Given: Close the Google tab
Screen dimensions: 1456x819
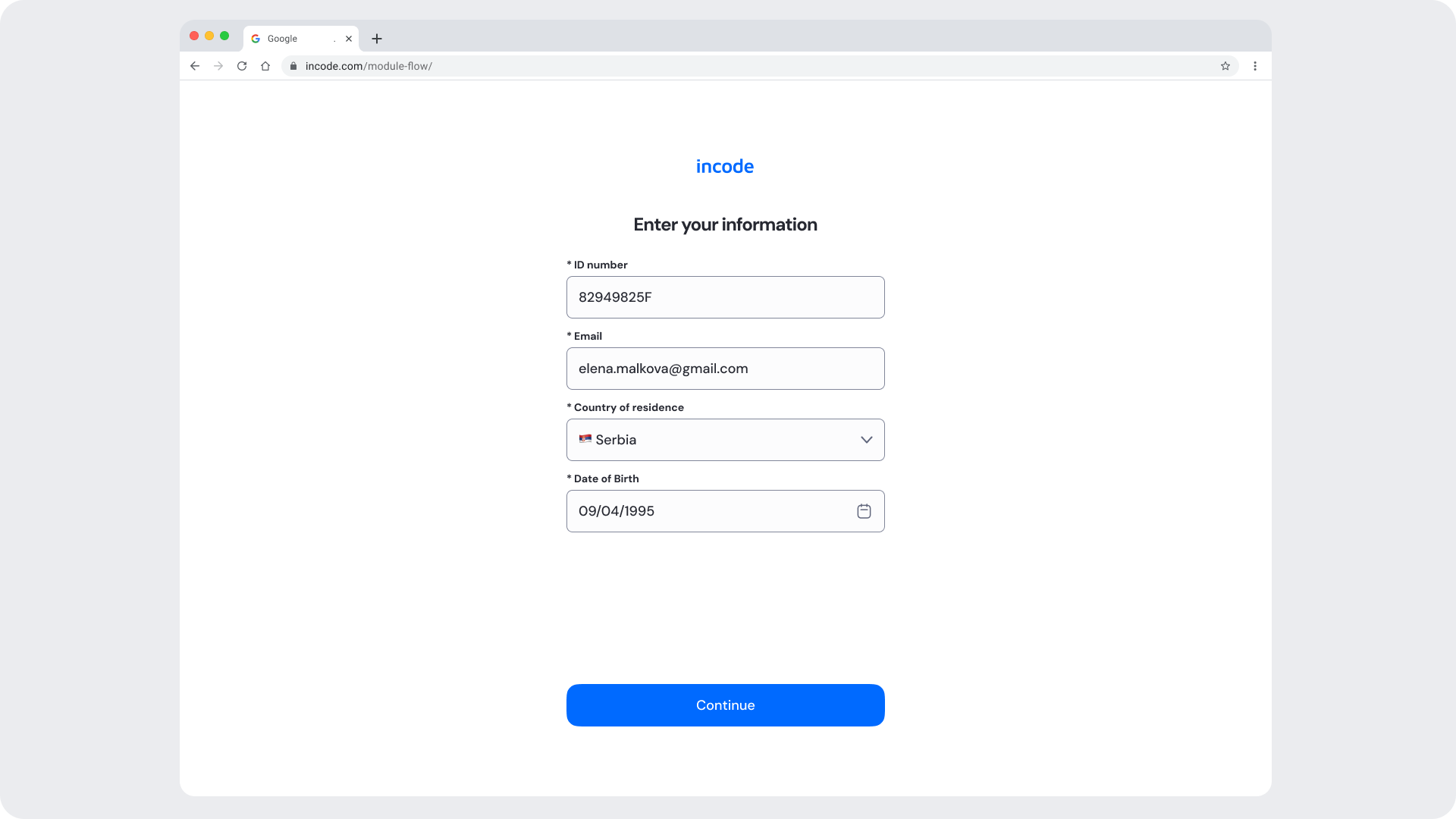Looking at the screenshot, I should 349,39.
